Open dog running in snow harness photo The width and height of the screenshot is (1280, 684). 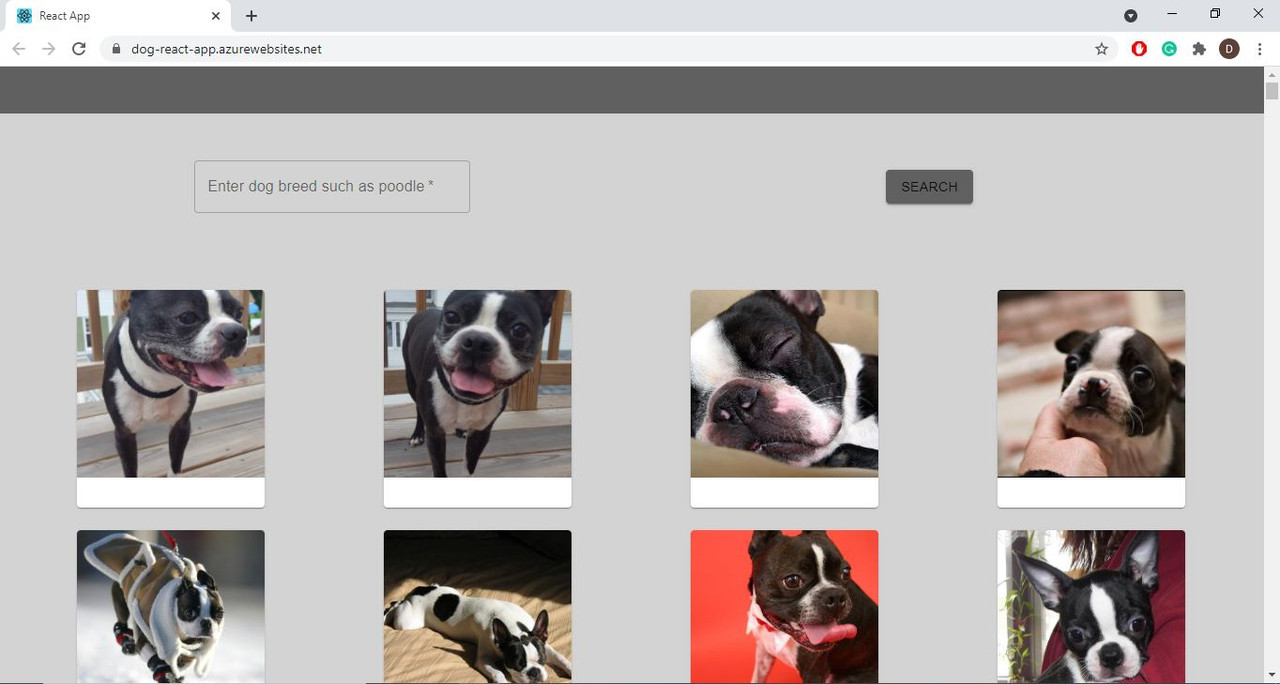pyautogui.click(x=171, y=607)
